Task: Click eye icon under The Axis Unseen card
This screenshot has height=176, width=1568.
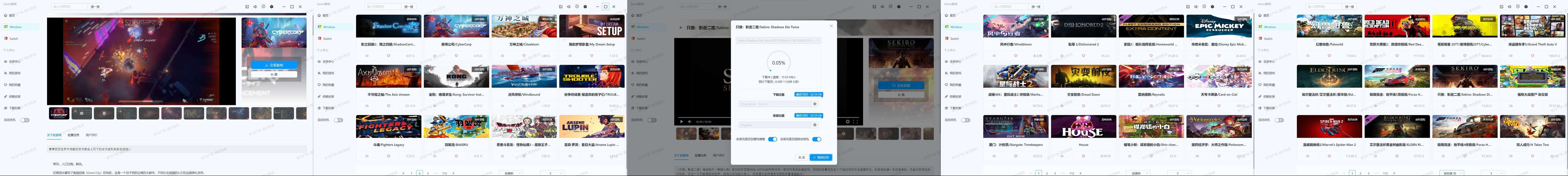Action: pos(367,106)
